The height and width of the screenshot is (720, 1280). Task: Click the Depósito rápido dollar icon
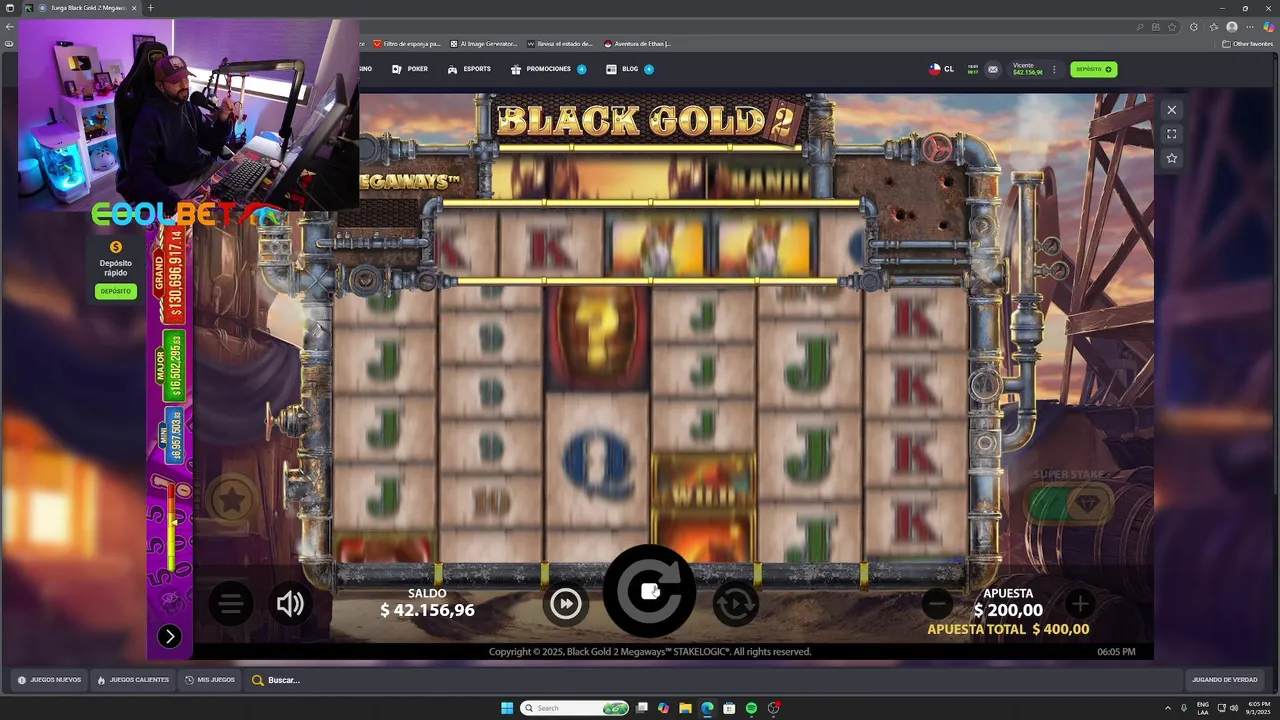pos(115,247)
